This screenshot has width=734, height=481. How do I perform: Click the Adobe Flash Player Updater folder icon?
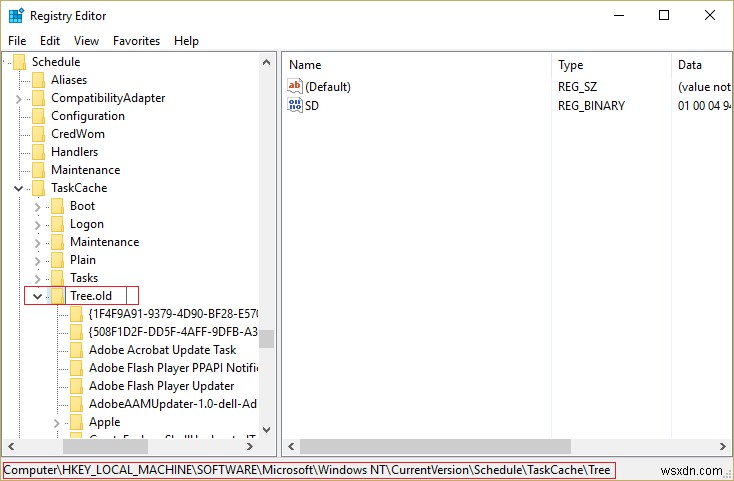[x=76, y=386]
